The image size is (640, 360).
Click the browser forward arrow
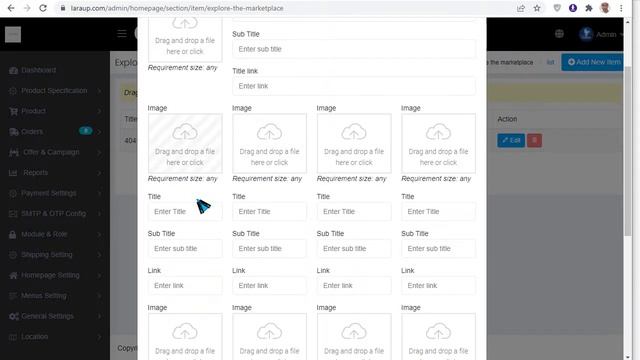[x=27, y=8]
